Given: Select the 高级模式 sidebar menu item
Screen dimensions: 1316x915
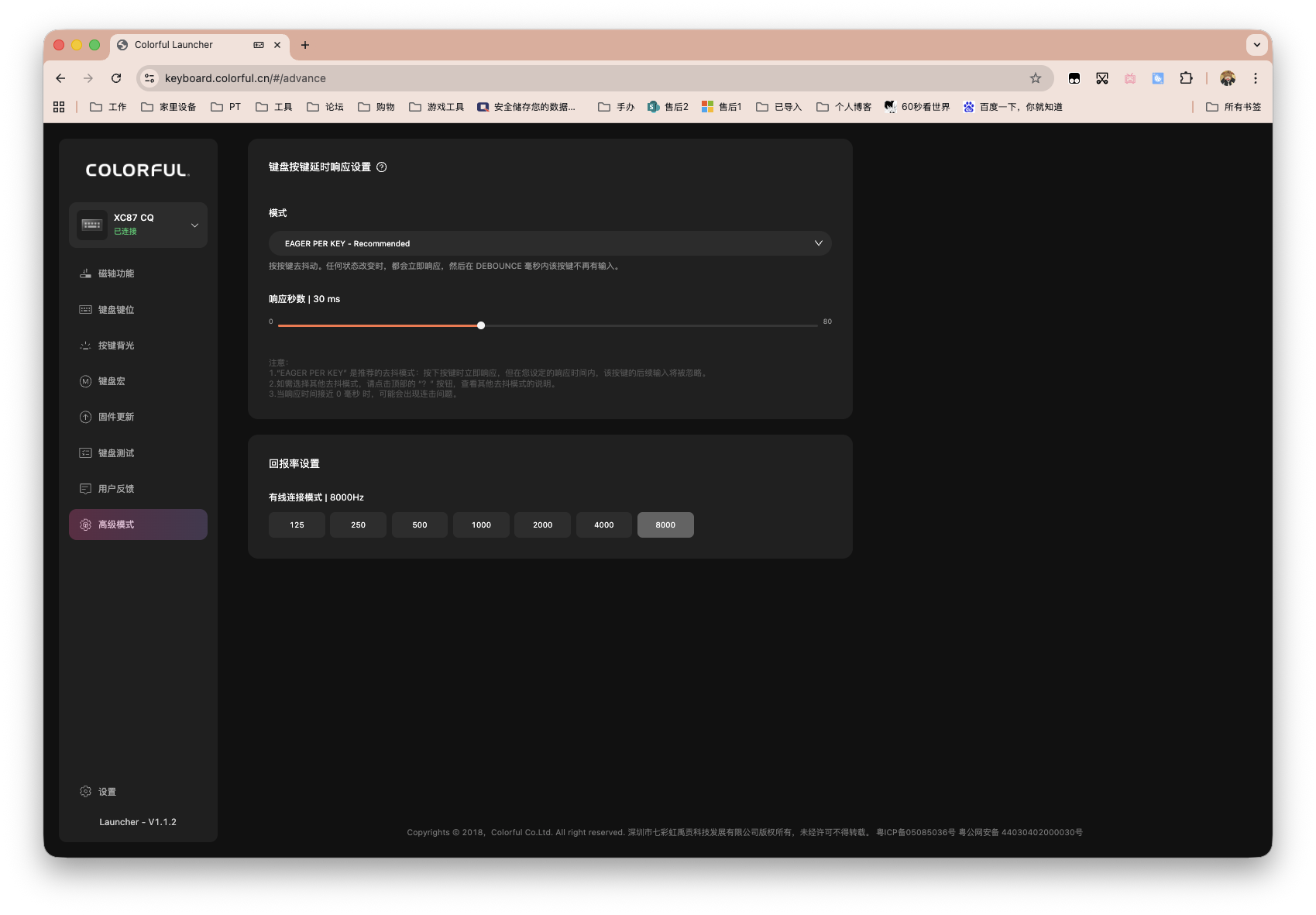Looking at the screenshot, I should click(x=138, y=525).
